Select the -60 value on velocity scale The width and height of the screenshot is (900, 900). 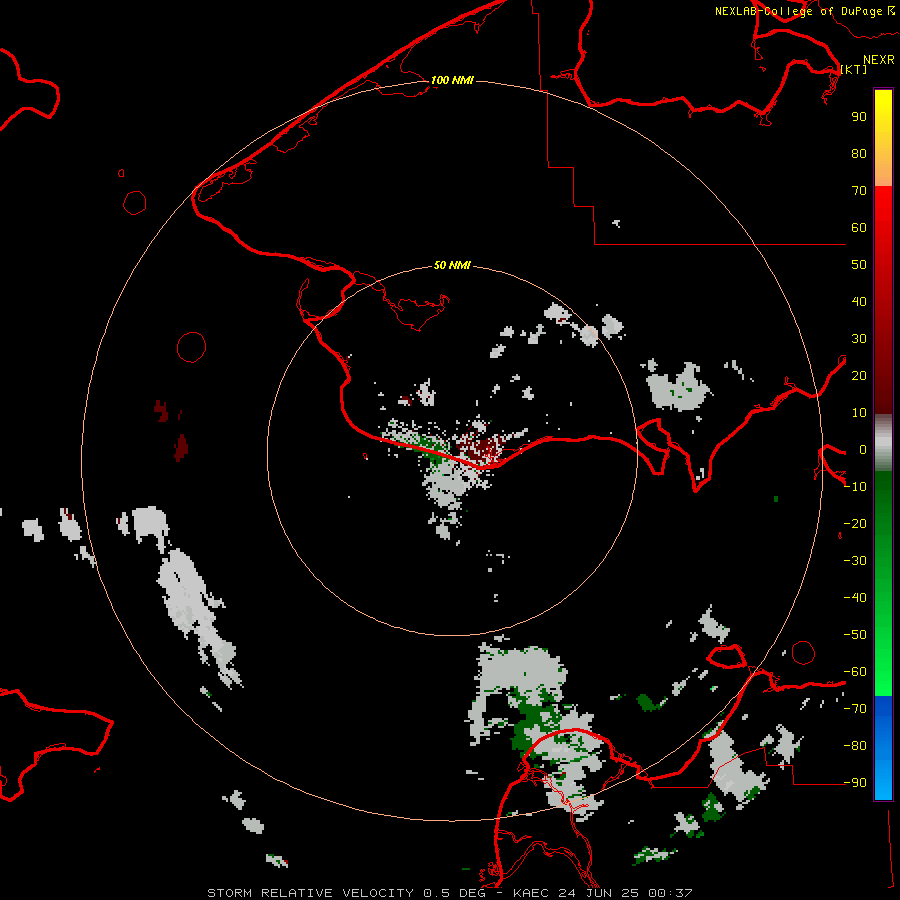[855, 672]
